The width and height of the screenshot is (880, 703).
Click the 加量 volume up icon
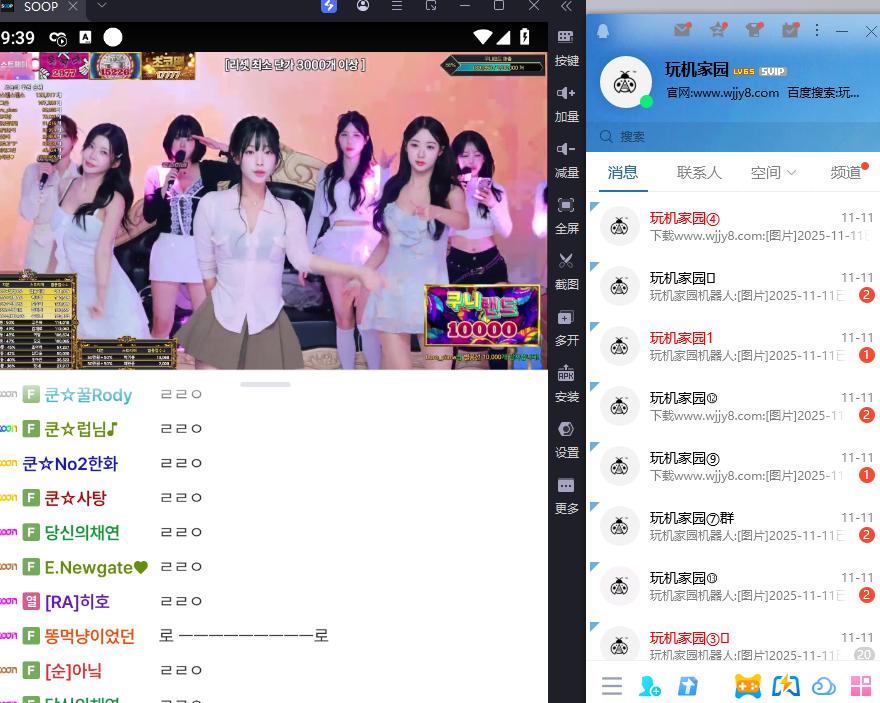566,101
